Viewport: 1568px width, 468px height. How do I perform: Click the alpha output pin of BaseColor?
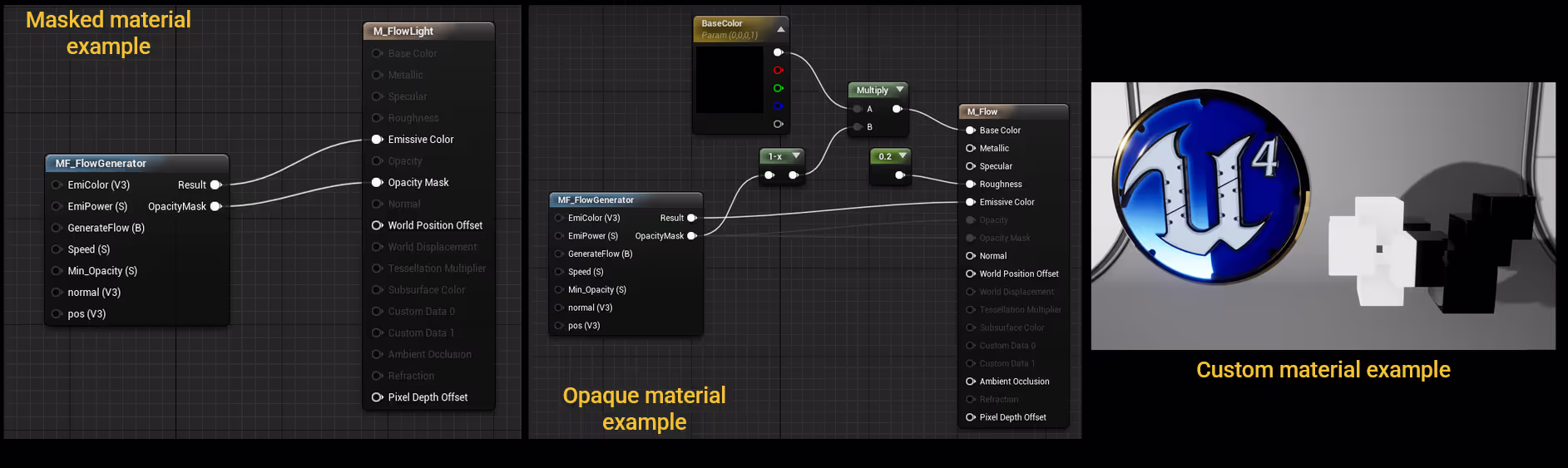click(779, 124)
